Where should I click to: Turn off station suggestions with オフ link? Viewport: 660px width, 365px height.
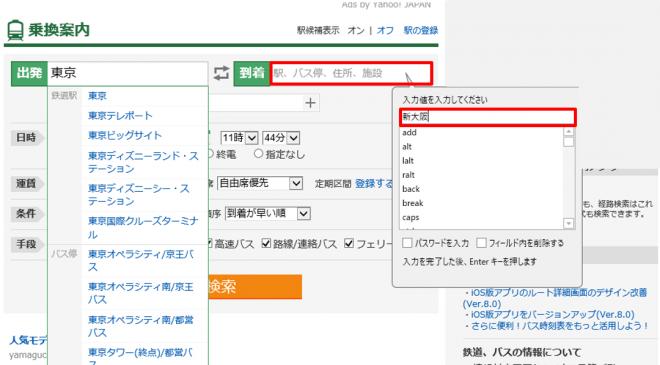click(385, 30)
